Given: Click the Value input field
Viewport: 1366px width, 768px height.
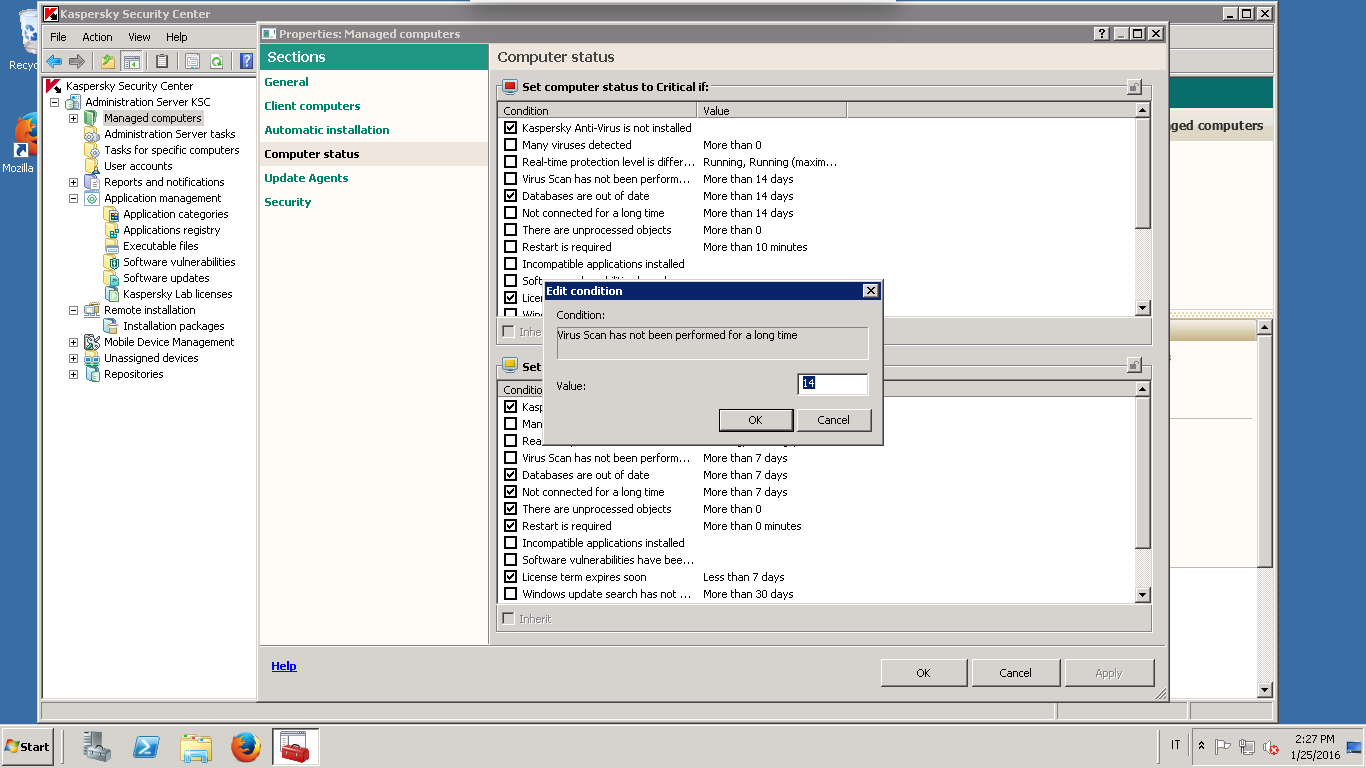Looking at the screenshot, I should [x=832, y=384].
